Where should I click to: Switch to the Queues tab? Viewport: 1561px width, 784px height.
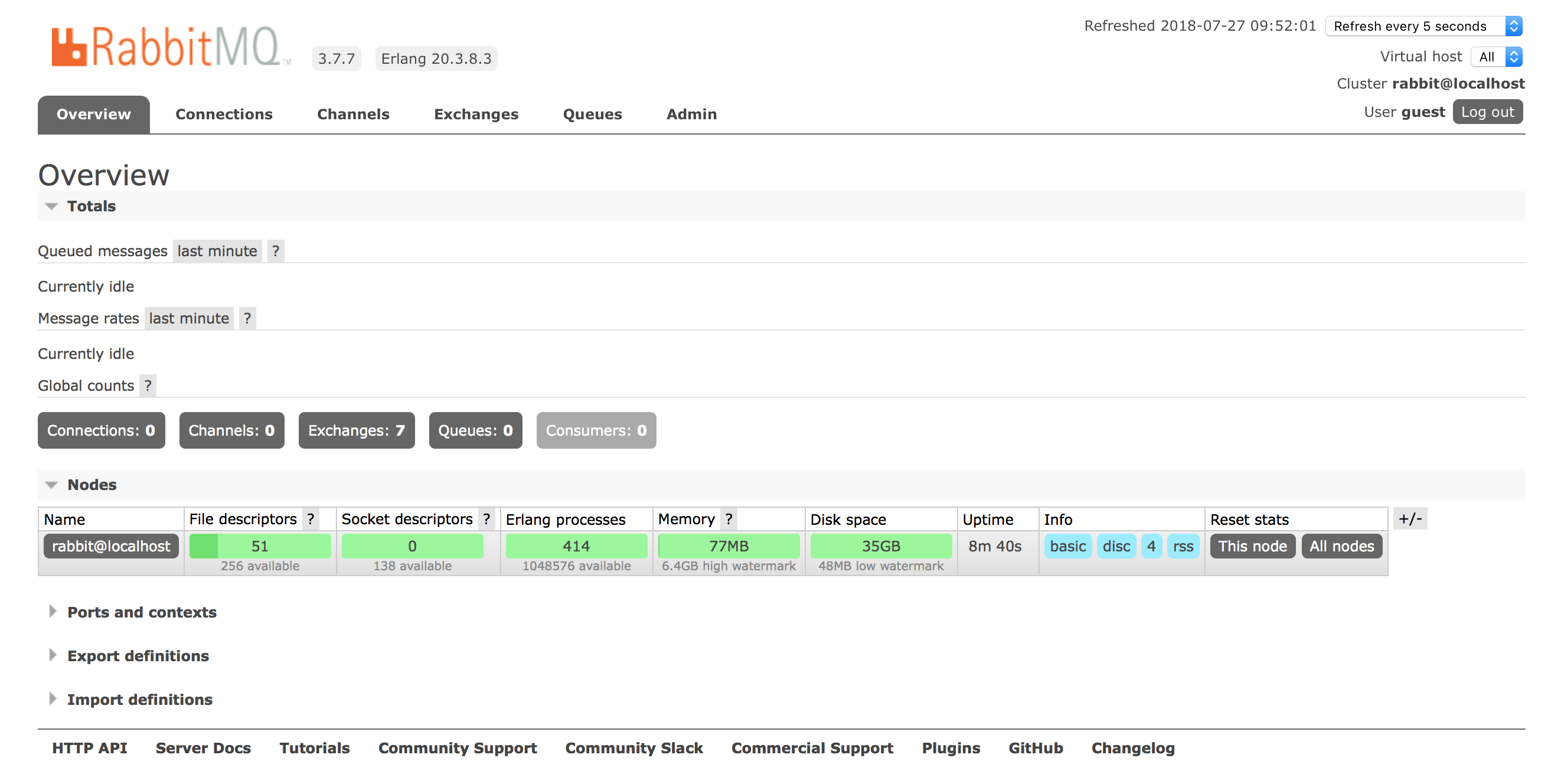592,114
